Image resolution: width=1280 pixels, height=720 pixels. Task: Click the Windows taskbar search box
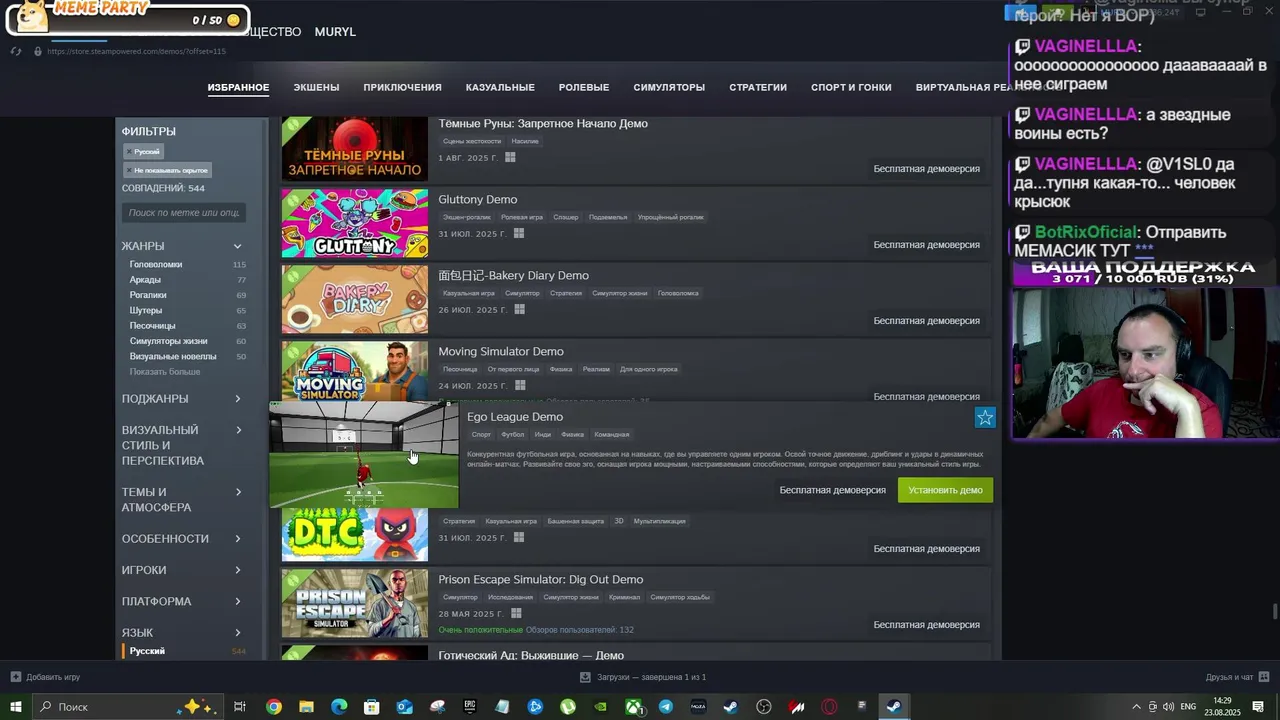coord(128,707)
